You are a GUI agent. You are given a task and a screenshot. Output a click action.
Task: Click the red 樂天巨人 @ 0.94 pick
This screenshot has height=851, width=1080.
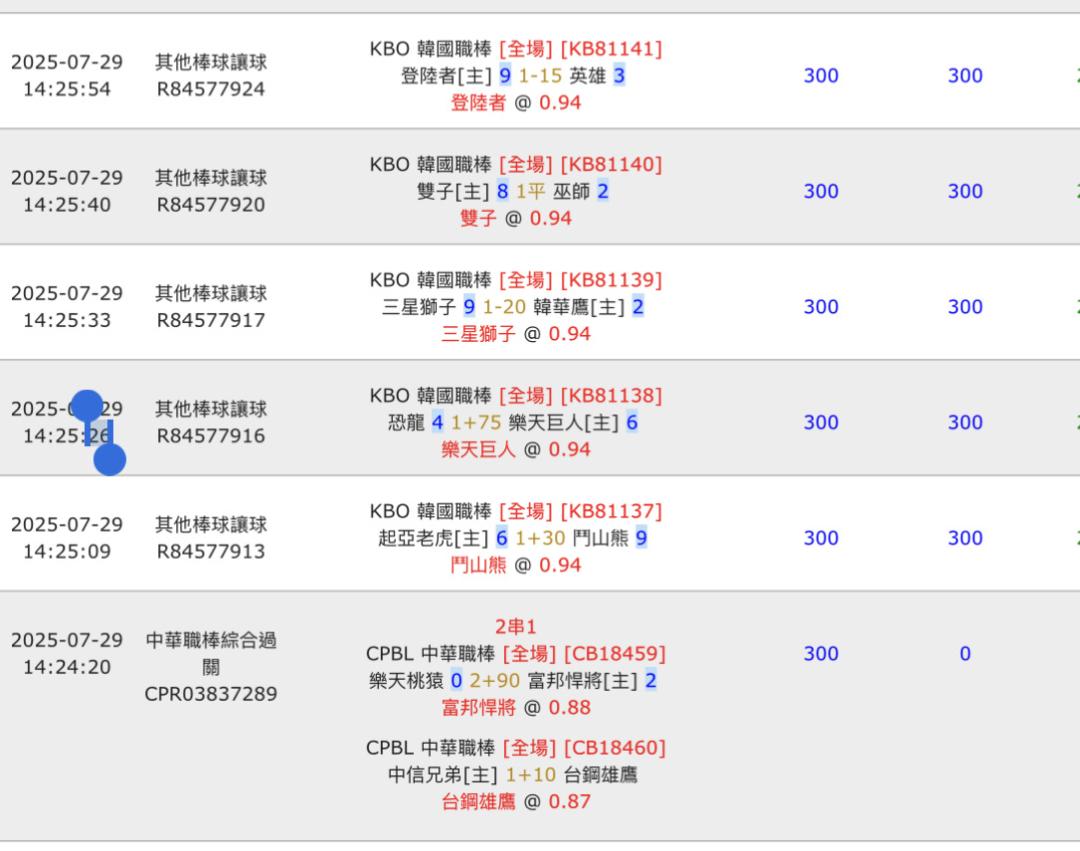(516, 450)
